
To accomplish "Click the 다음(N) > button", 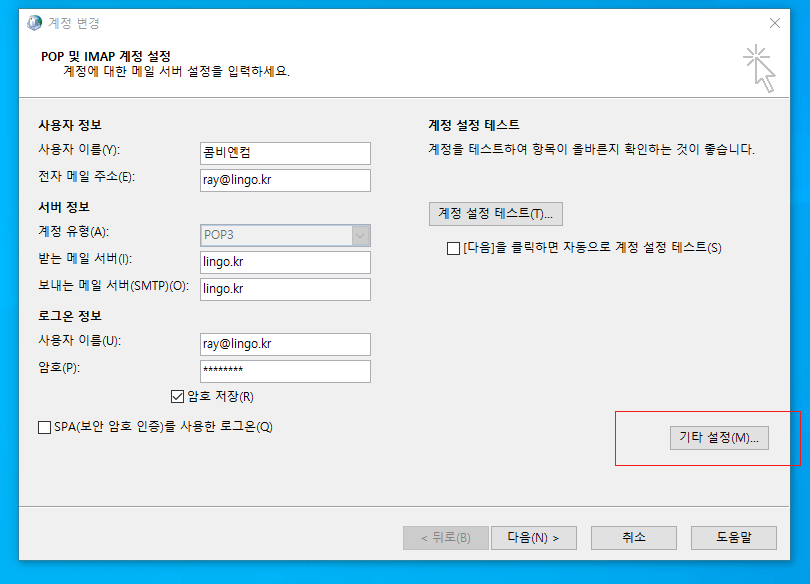I will (x=534, y=538).
